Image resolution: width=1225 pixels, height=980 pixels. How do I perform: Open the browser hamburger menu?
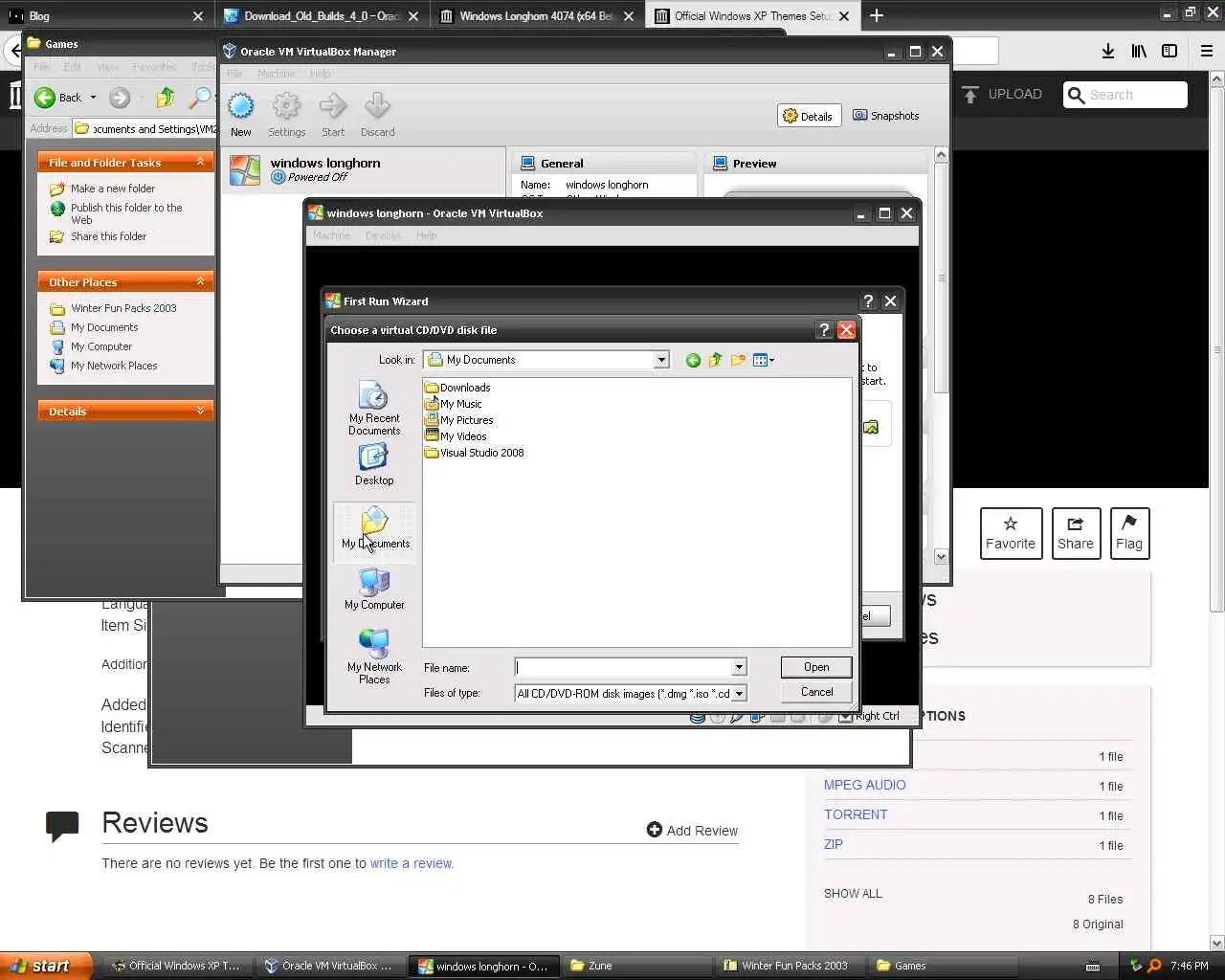pyautogui.click(x=1207, y=52)
